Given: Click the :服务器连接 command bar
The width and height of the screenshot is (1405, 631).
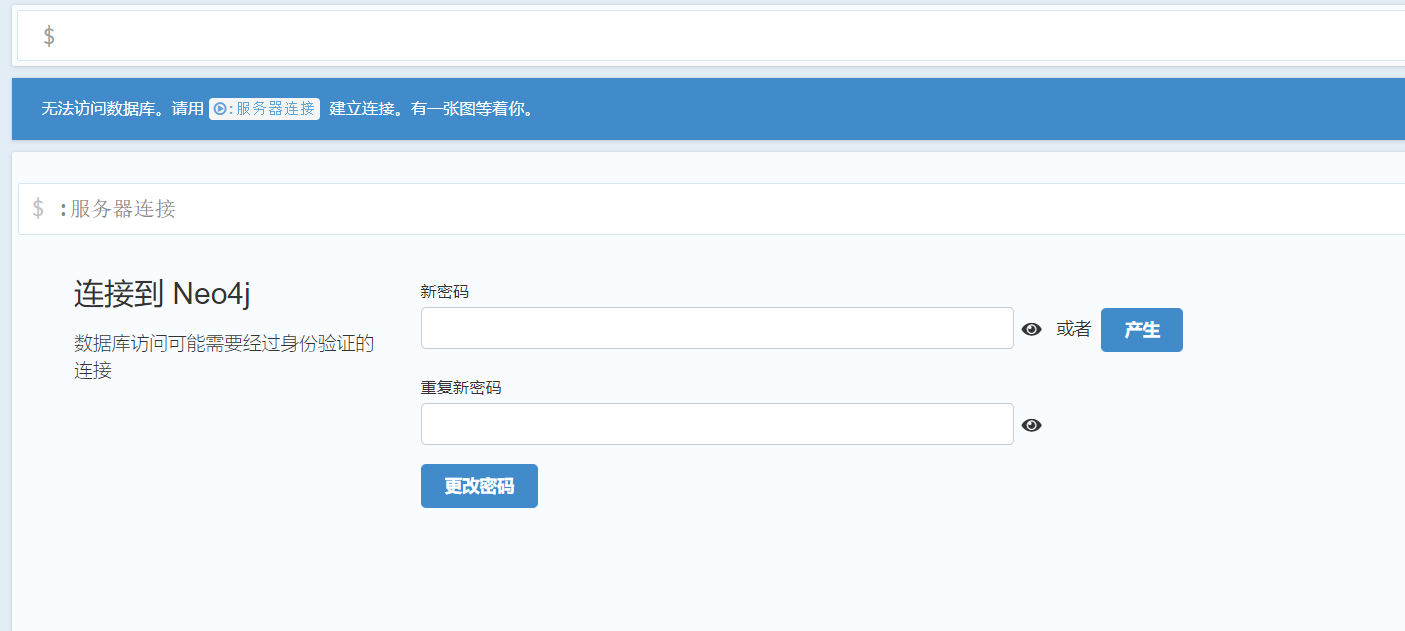Looking at the screenshot, I should 711,209.
